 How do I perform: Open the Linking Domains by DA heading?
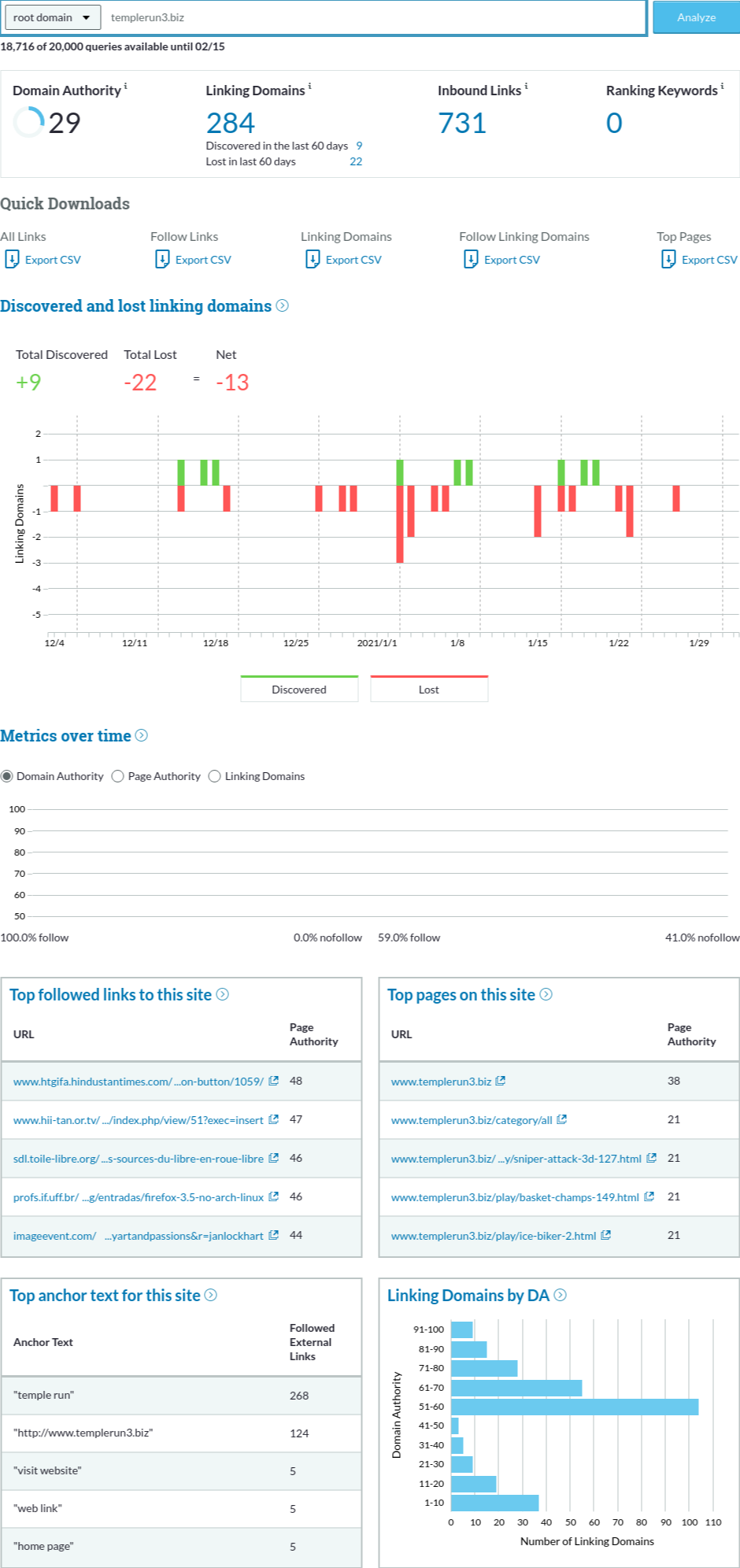tap(468, 1296)
